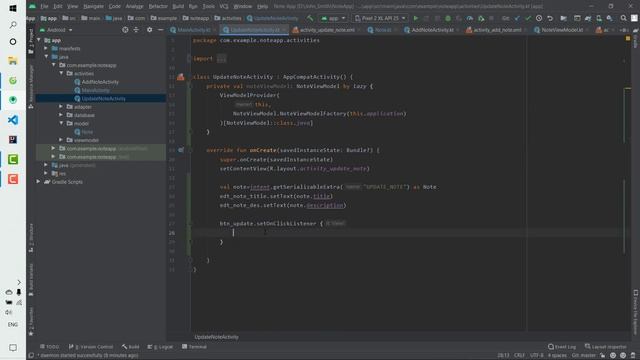This screenshot has height=360, width=640.
Task: Open Build Variants side stripe button
Action: tap(31, 280)
